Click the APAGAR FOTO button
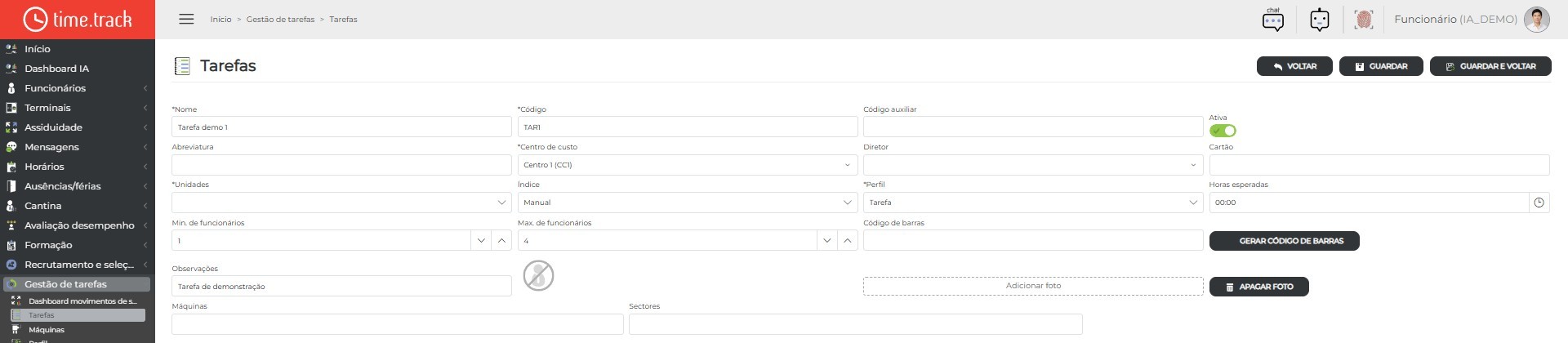The width and height of the screenshot is (1568, 343). [x=1258, y=287]
